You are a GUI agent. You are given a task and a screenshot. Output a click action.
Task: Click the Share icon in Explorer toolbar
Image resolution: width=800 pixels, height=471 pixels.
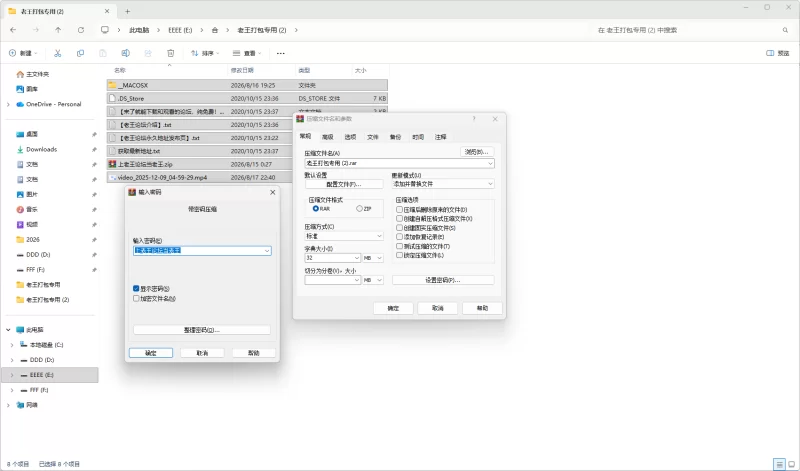click(x=148, y=53)
